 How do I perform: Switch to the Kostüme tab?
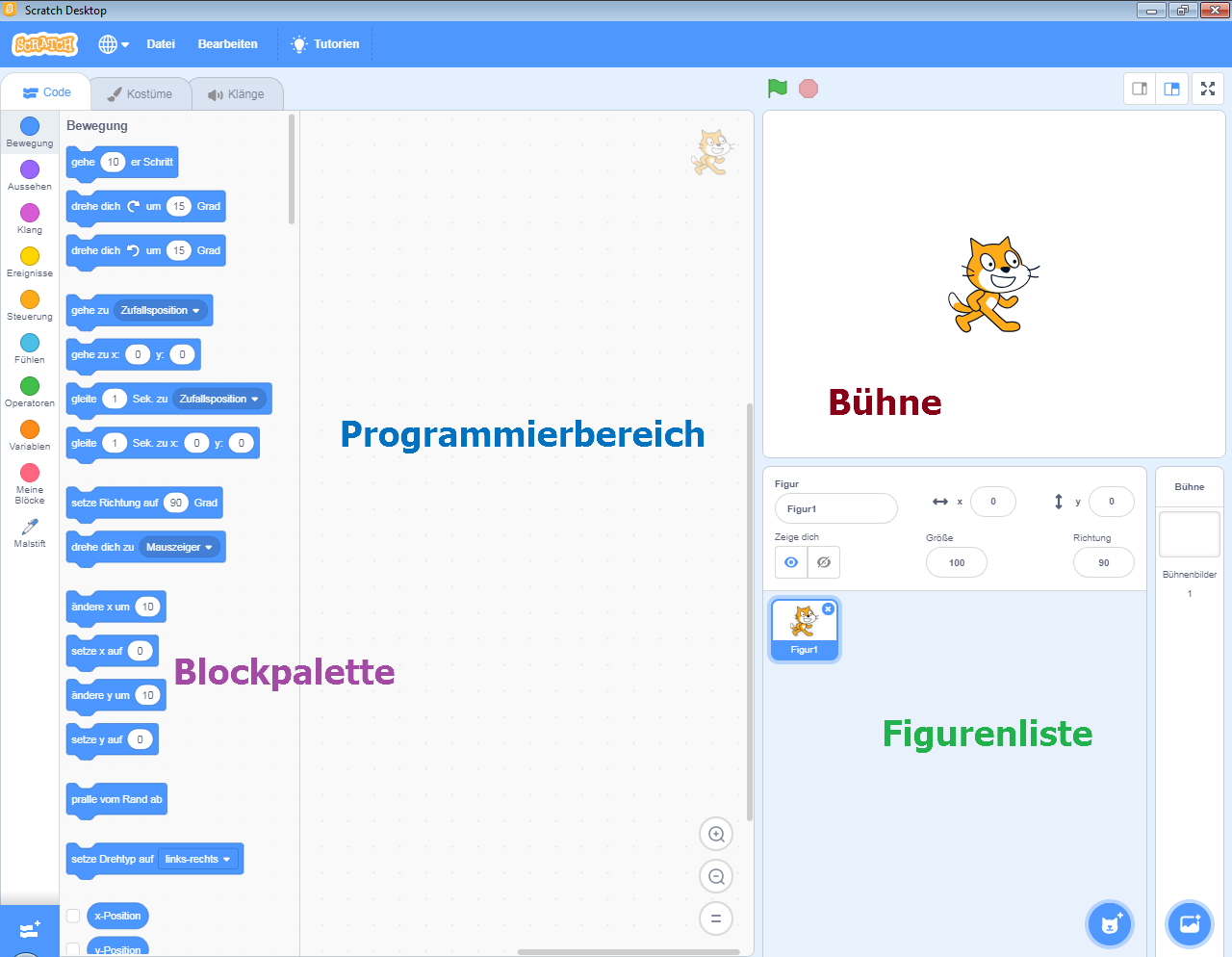(141, 94)
